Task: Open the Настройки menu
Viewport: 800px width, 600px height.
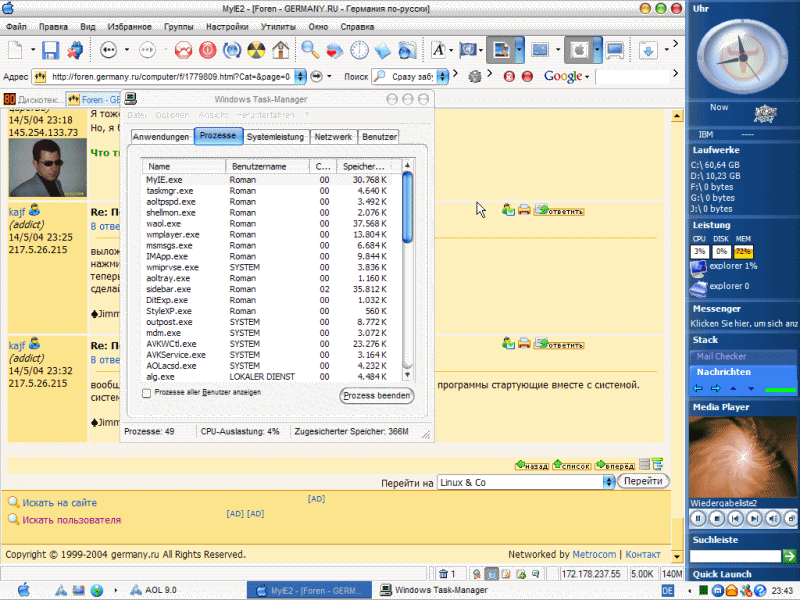Action: (227, 27)
